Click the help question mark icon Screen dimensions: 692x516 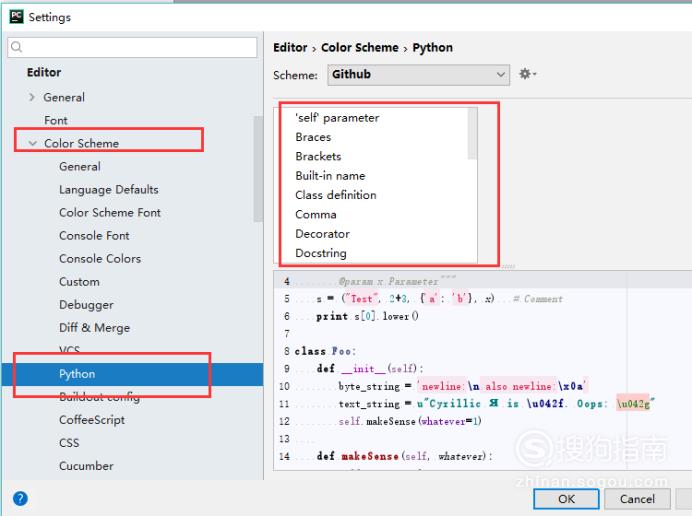point(20,499)
